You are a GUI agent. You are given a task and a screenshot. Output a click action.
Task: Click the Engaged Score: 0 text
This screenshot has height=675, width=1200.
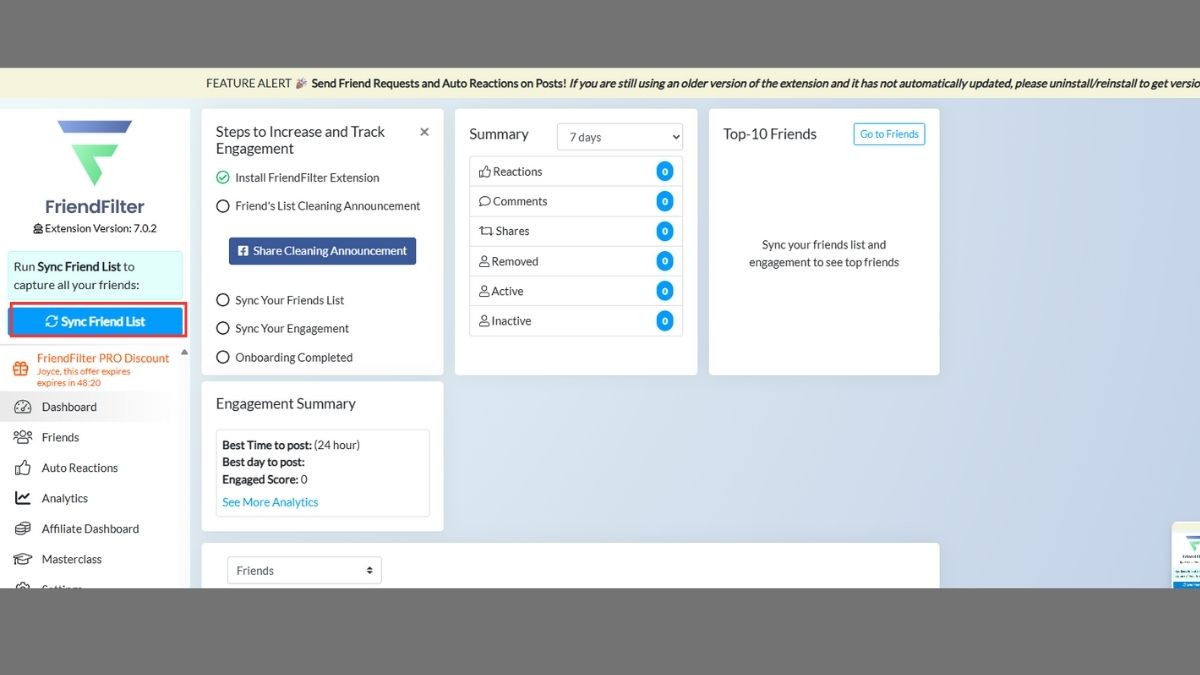265,479
